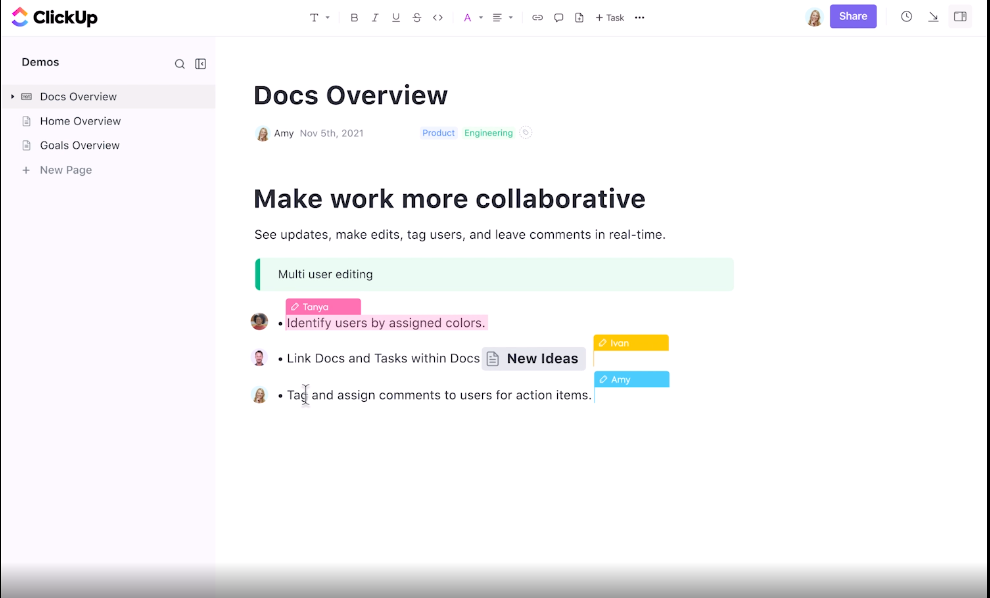Click the add page icon in toolbar
Viewport: 990px width, 598px height.
[x=579, y=18]
